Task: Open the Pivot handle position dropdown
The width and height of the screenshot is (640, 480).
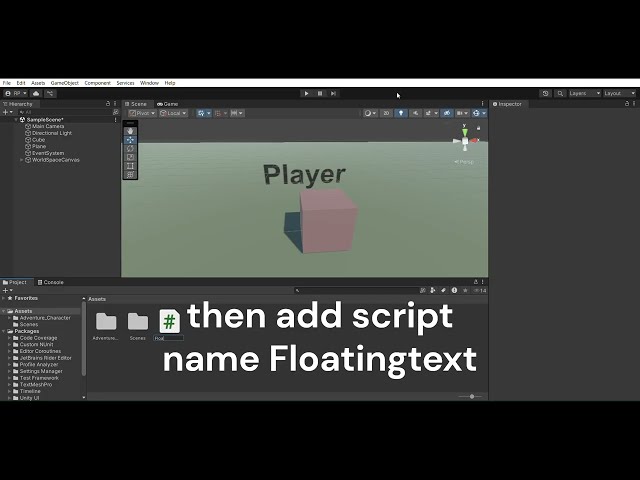Action: [142, 113]
